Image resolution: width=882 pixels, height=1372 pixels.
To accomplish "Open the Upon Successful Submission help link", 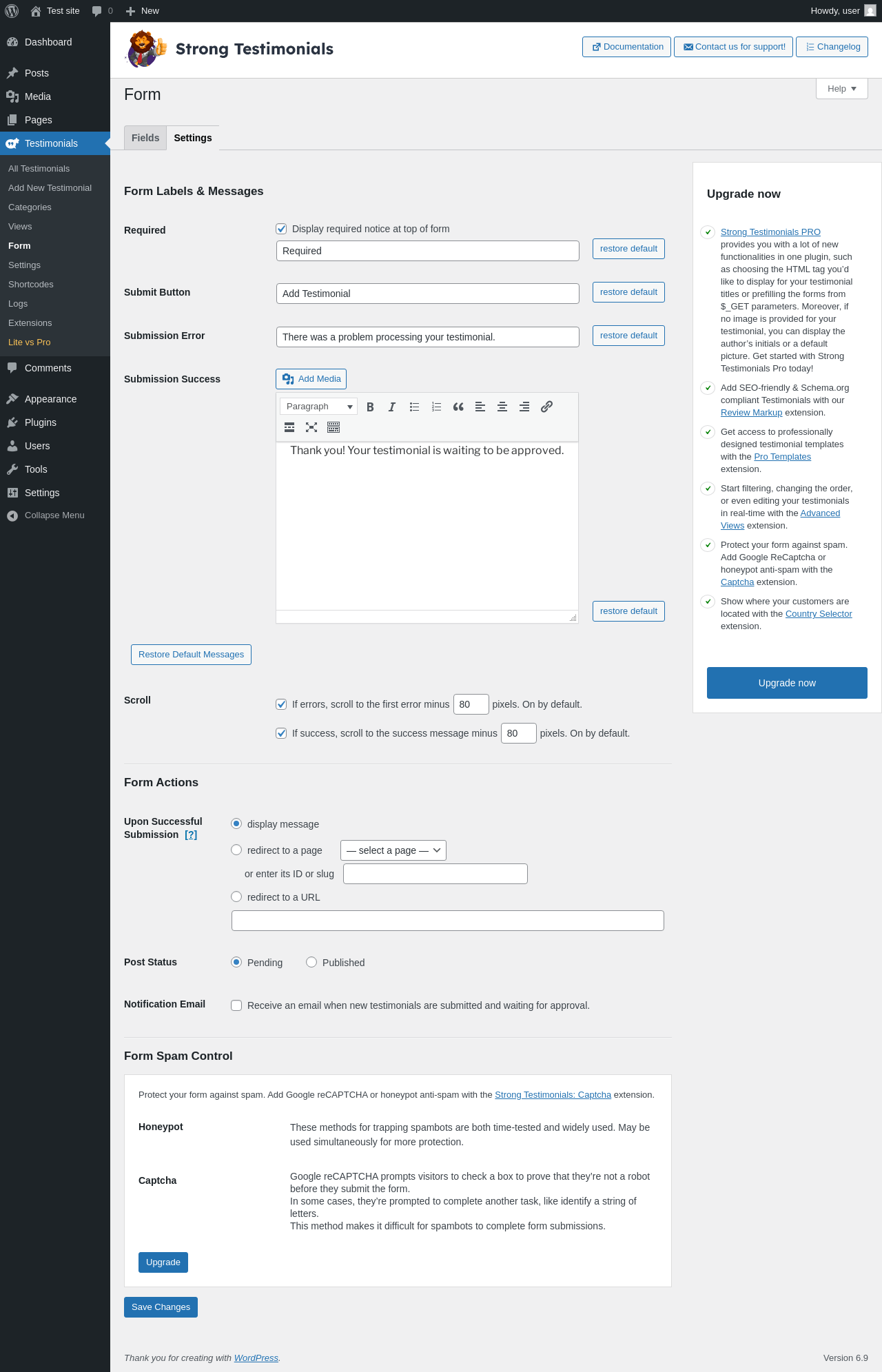I will pos(191,835).
